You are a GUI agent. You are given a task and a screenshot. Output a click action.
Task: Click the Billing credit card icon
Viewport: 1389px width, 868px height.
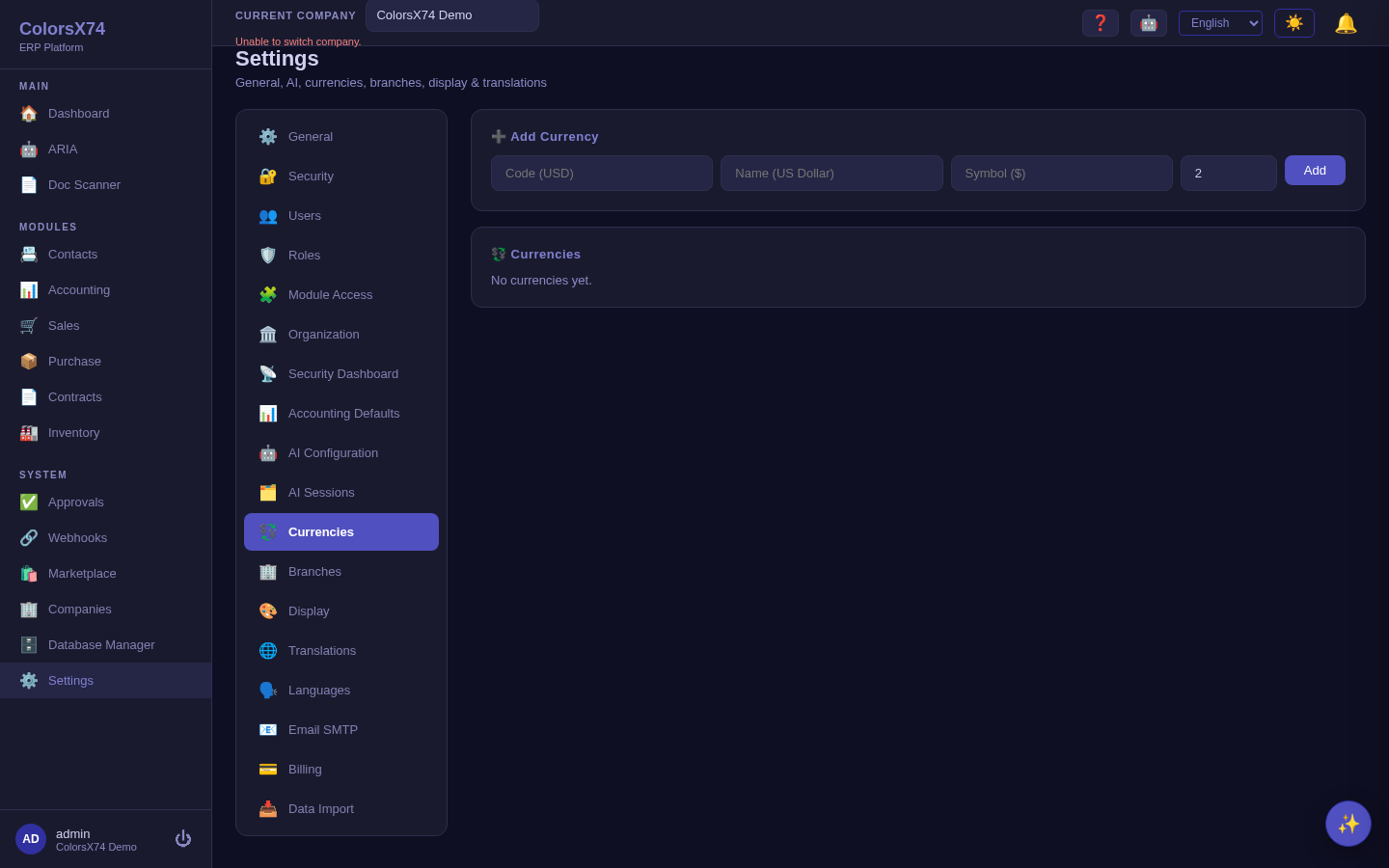tap(268, 770)
